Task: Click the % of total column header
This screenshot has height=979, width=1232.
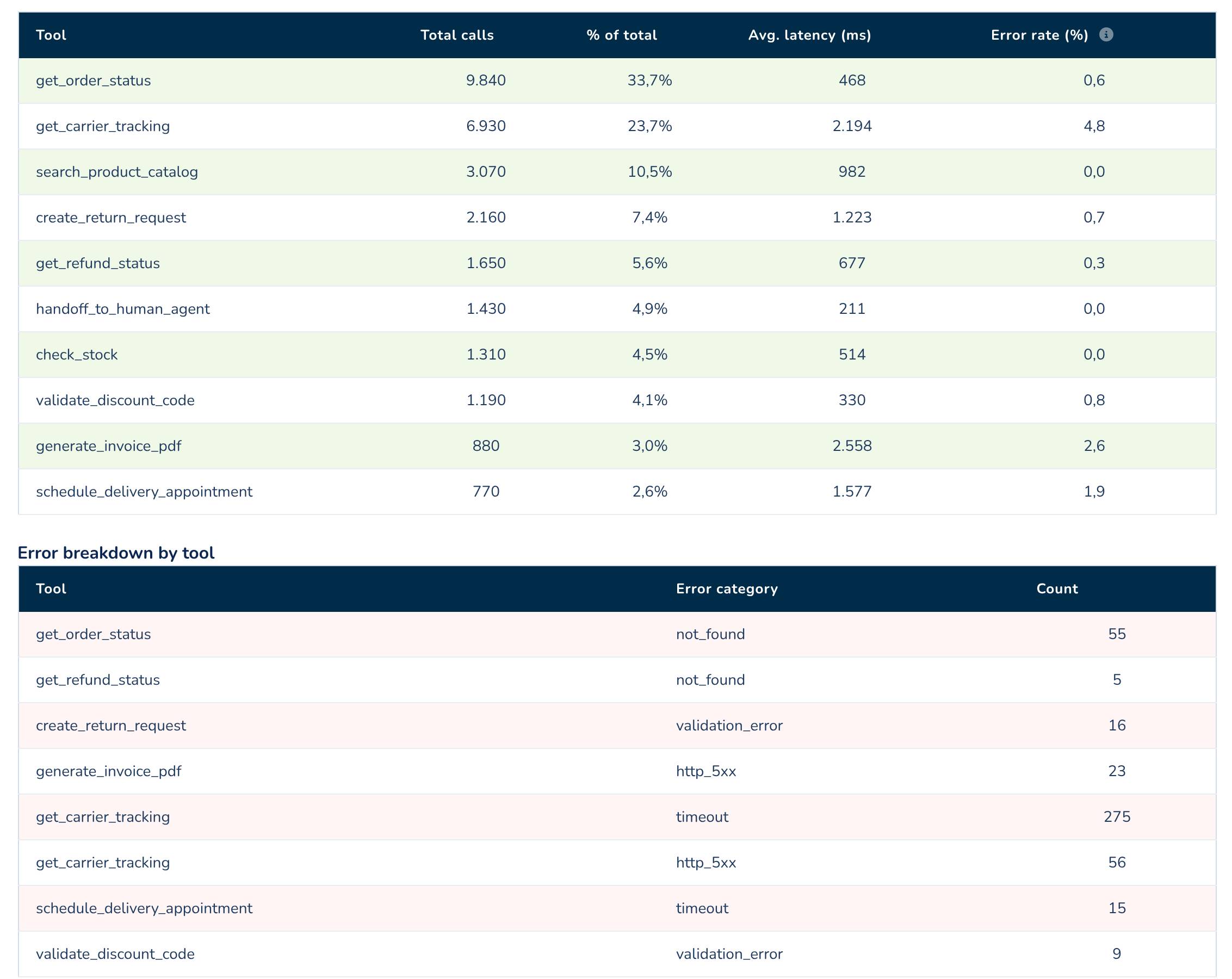Action: pyautogui.click(x=622, y=35)
